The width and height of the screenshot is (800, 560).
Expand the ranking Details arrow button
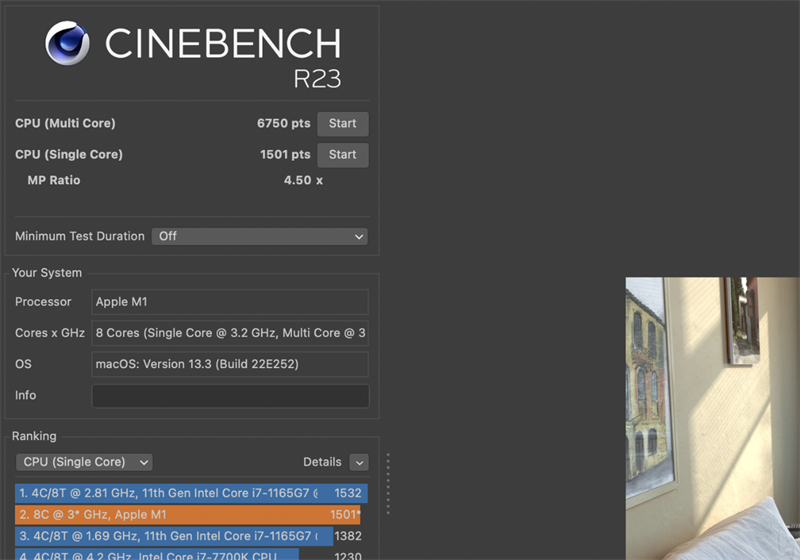point(359,463)
